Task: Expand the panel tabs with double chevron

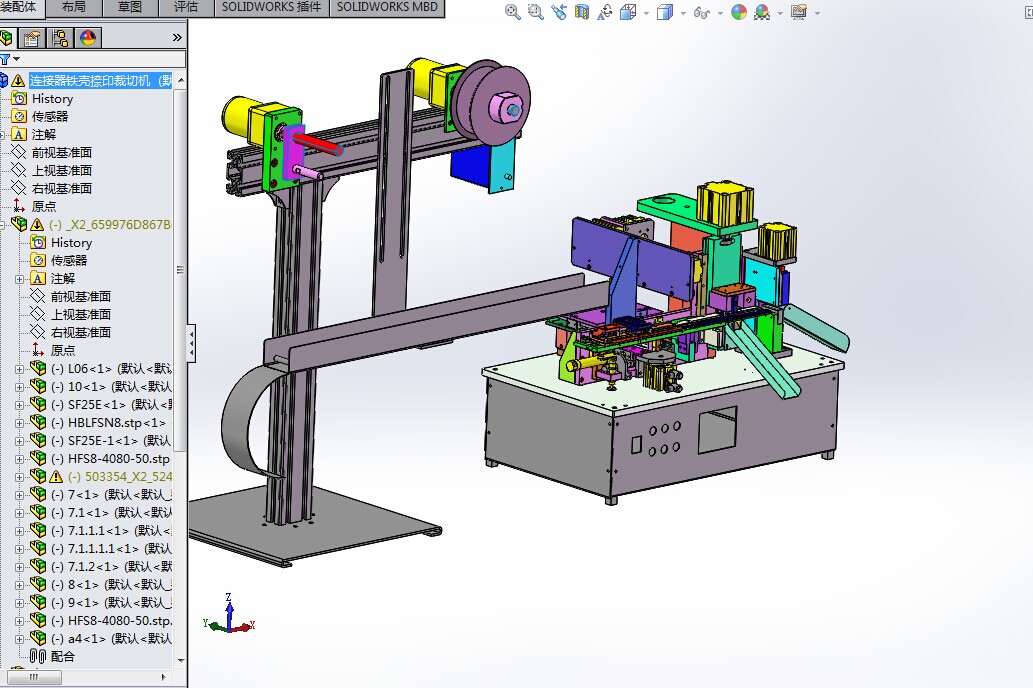Action: point(177,38)
